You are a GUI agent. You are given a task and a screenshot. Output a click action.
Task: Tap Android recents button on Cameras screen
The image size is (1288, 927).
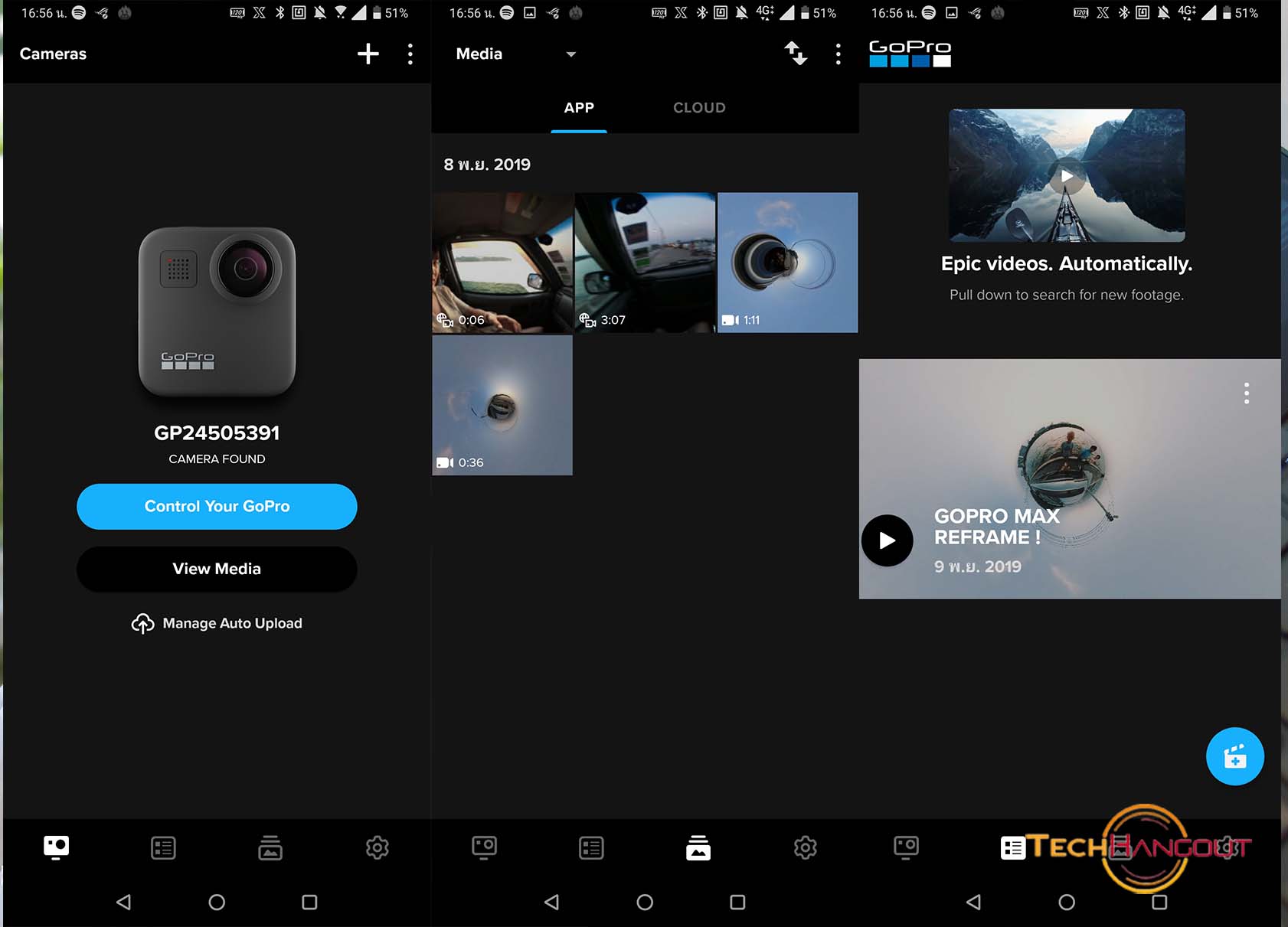tap(309, 902)
